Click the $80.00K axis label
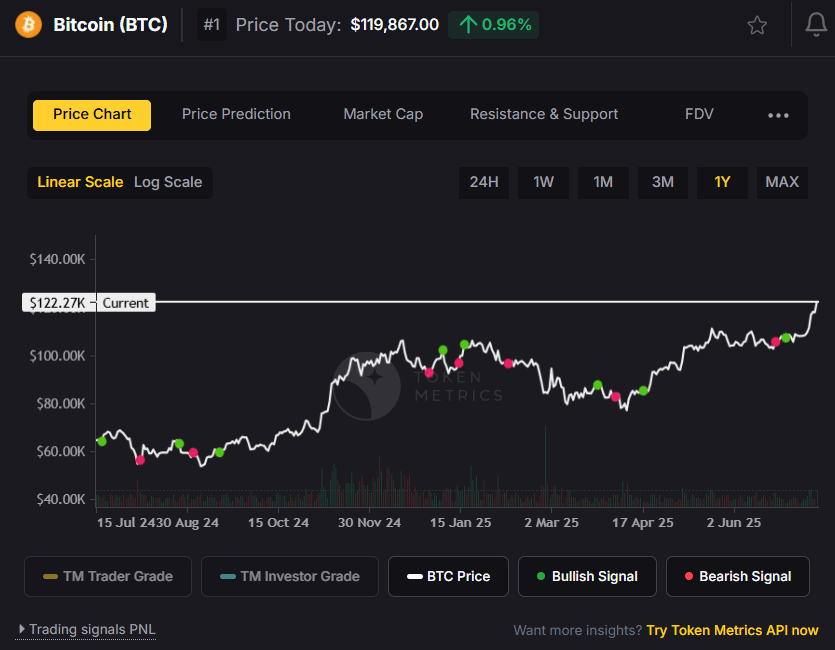 (61, 404)
